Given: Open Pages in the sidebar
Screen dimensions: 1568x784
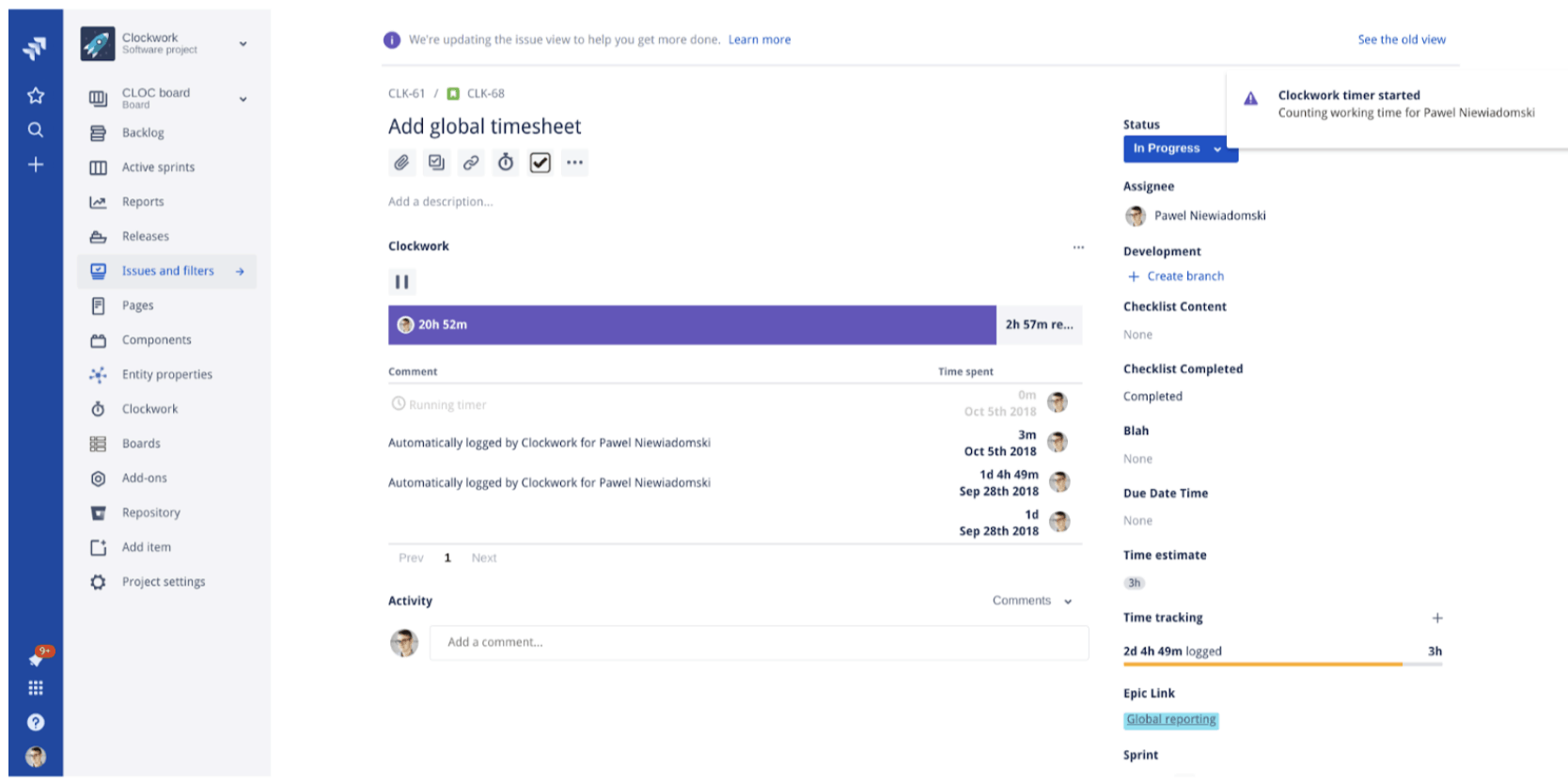Looking at the screenshot, I should pos(167,306).
